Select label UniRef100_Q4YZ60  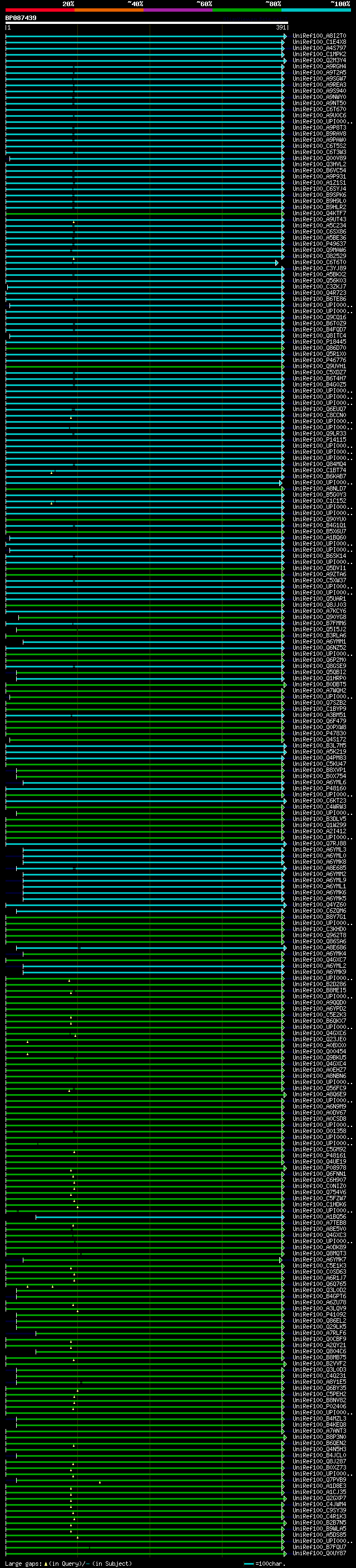click(x=319, y=904)
